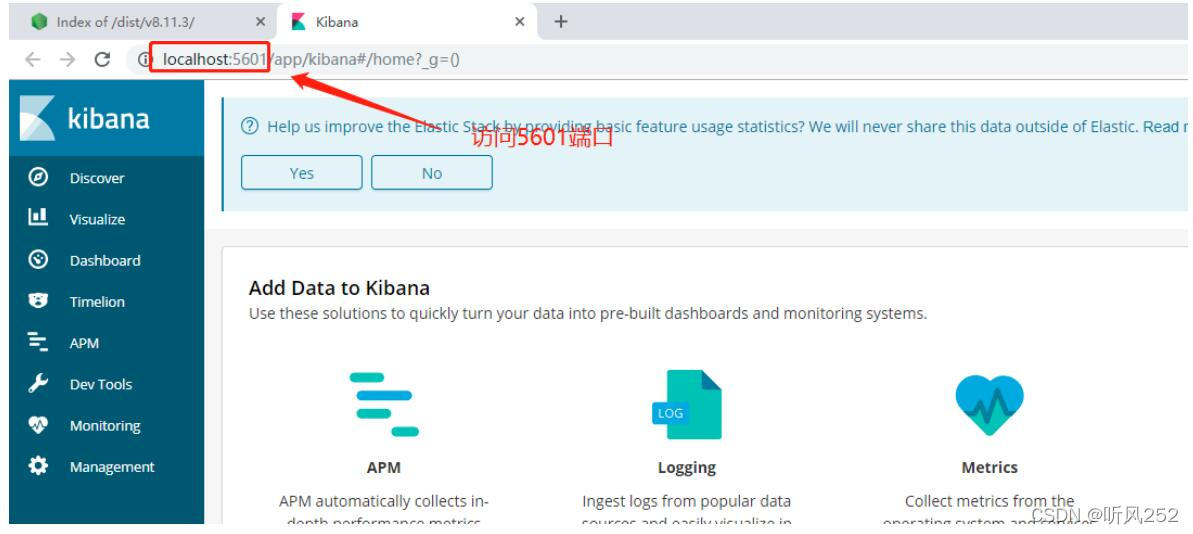
Task: Click 'Use these solutions to quickly' description
Action: [587, 313]
